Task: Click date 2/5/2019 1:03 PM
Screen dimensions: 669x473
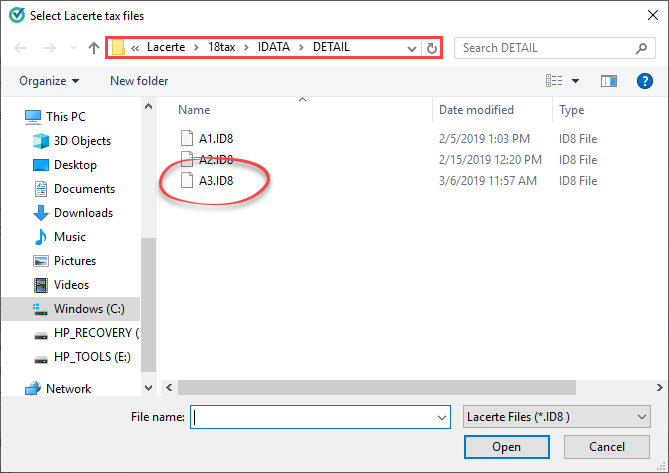Action: coord(484,139)
